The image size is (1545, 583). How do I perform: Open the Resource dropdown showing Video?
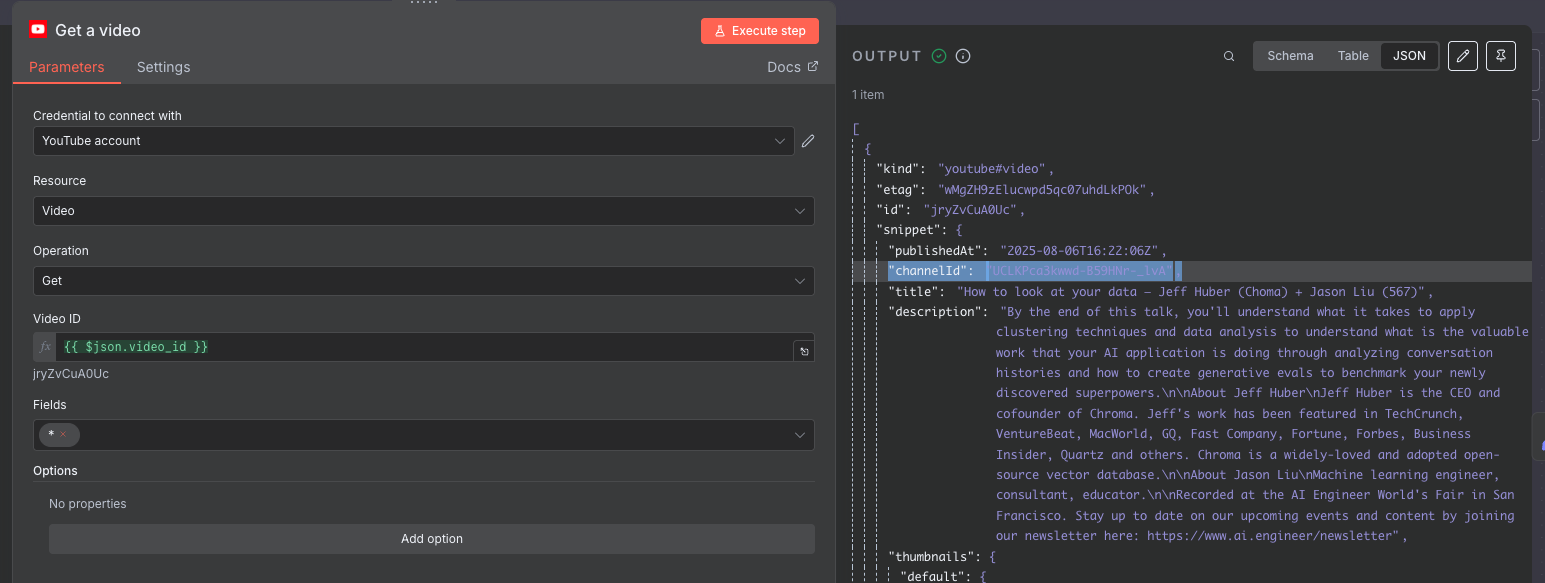pos(423,211)
